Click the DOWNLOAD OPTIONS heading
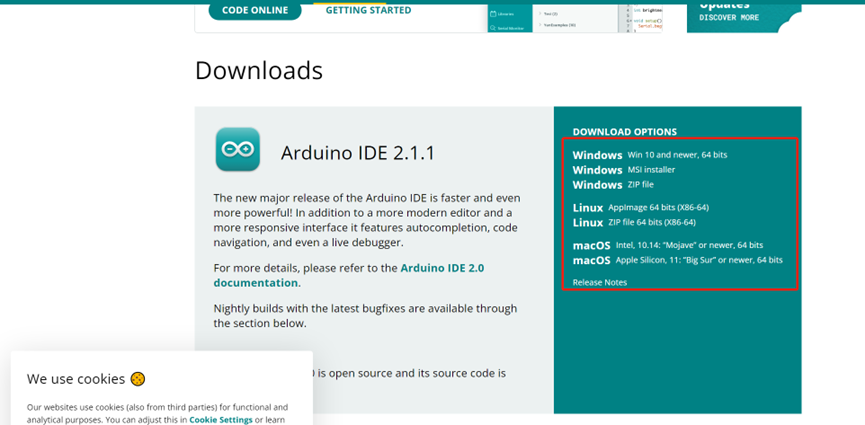The width and height of the screenshot is (865, 425). click(624, 132)
